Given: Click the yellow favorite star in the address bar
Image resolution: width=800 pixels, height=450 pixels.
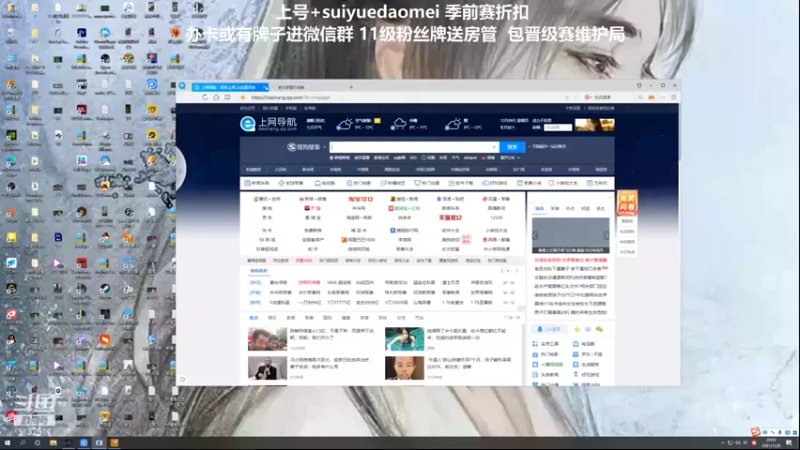Looking at the screenshot, I should pyautogui.click(x=243, y=97).
